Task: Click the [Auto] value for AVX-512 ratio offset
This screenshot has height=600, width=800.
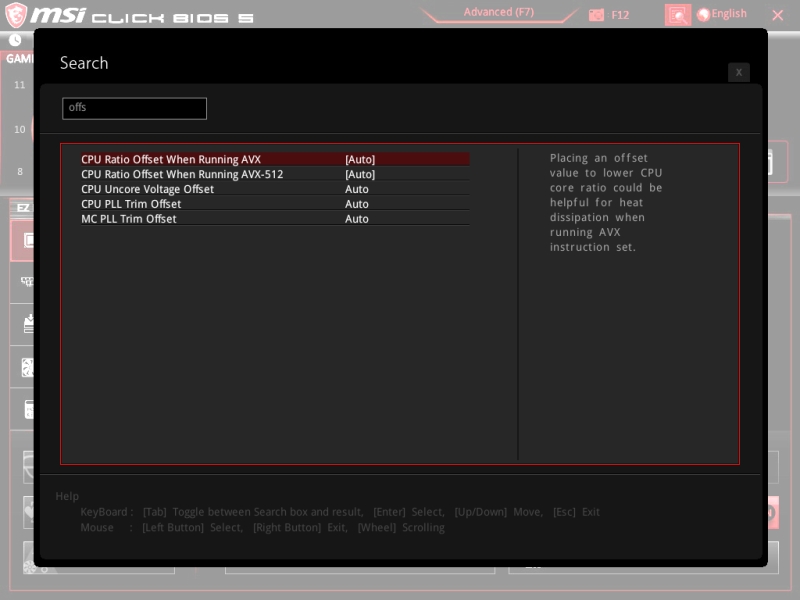Action: (360, 174)
